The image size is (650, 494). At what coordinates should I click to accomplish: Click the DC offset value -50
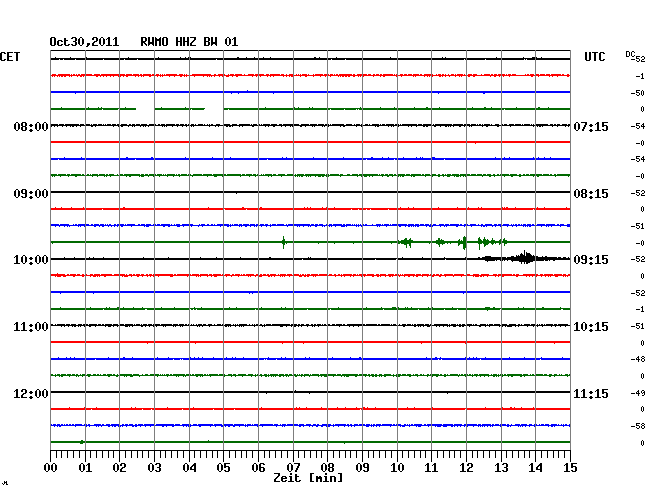(638, 93)
